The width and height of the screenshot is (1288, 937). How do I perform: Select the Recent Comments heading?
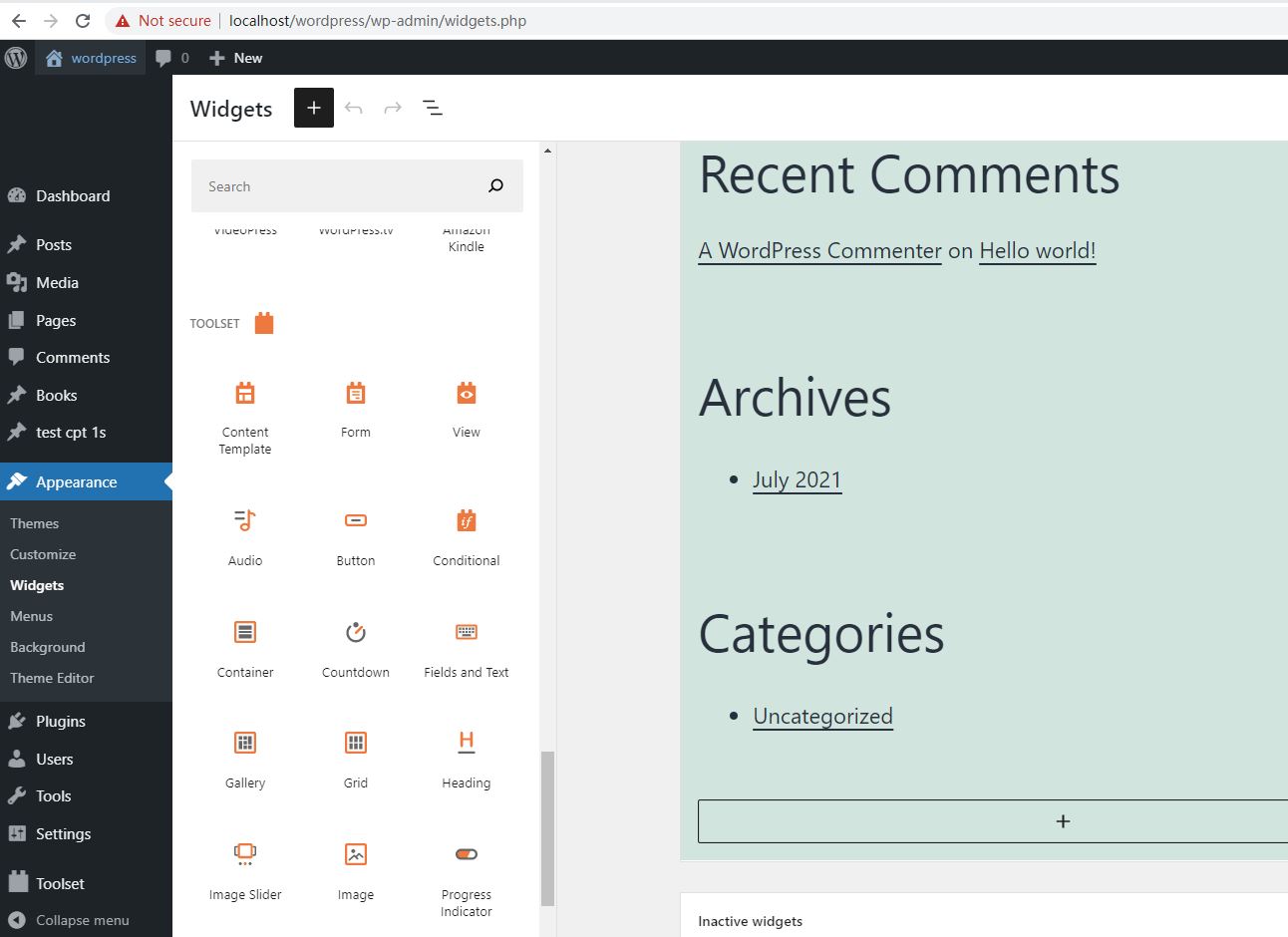tap(910, 175)
